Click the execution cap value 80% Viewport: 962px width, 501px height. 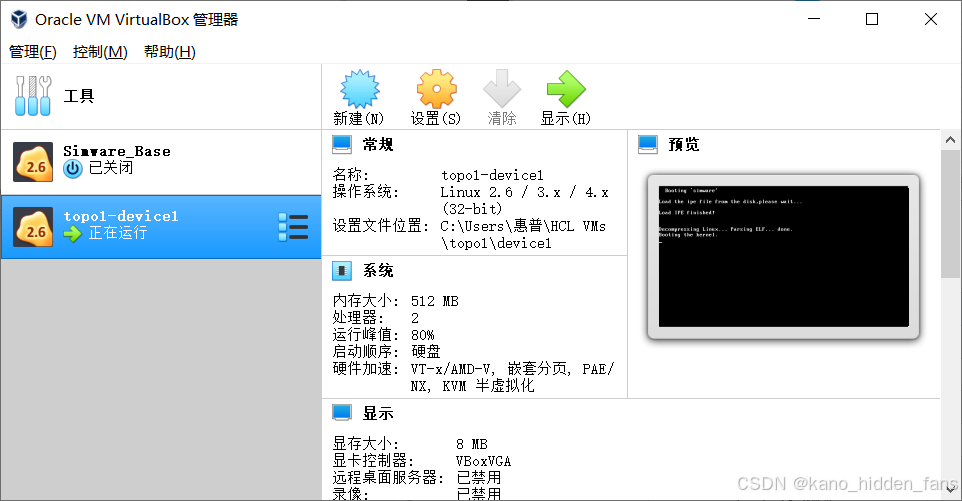pos(423,335)
